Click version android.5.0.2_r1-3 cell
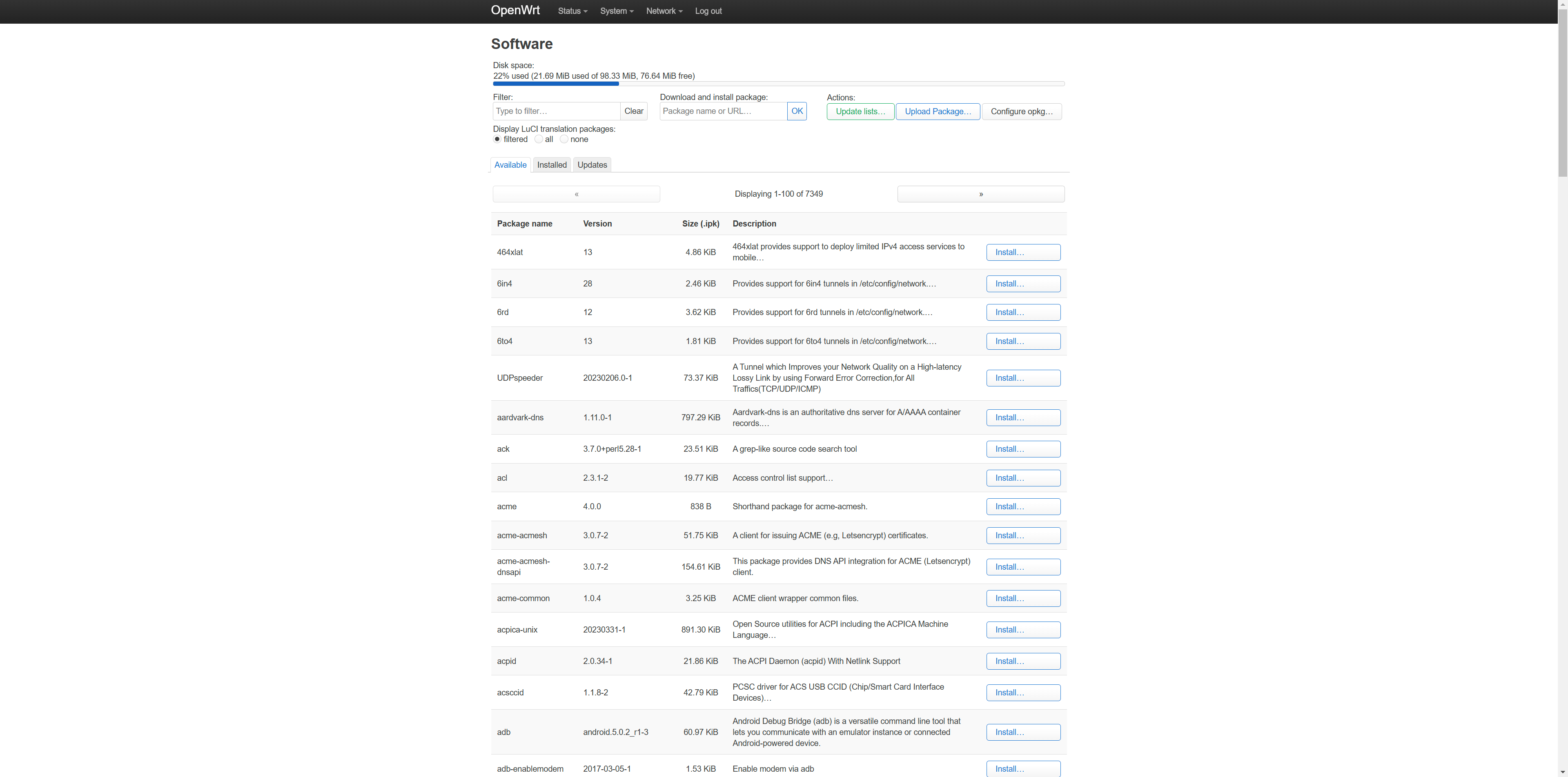Screen dimensions: 1568x777 click(615, 732)
